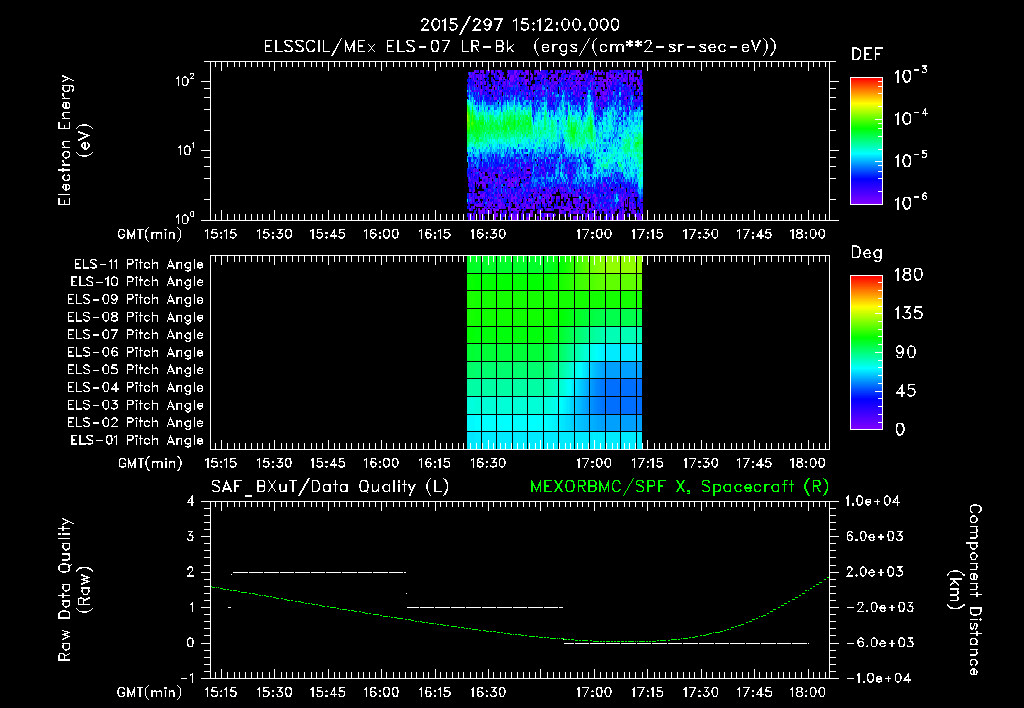
Task: Select the Deg colorbar heading
Action: tap(867, 253)
